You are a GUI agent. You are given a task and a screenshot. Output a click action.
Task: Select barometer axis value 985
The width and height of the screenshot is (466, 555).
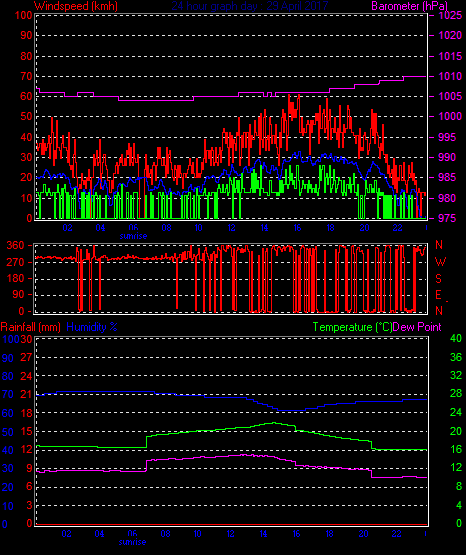tap(447, 177)
